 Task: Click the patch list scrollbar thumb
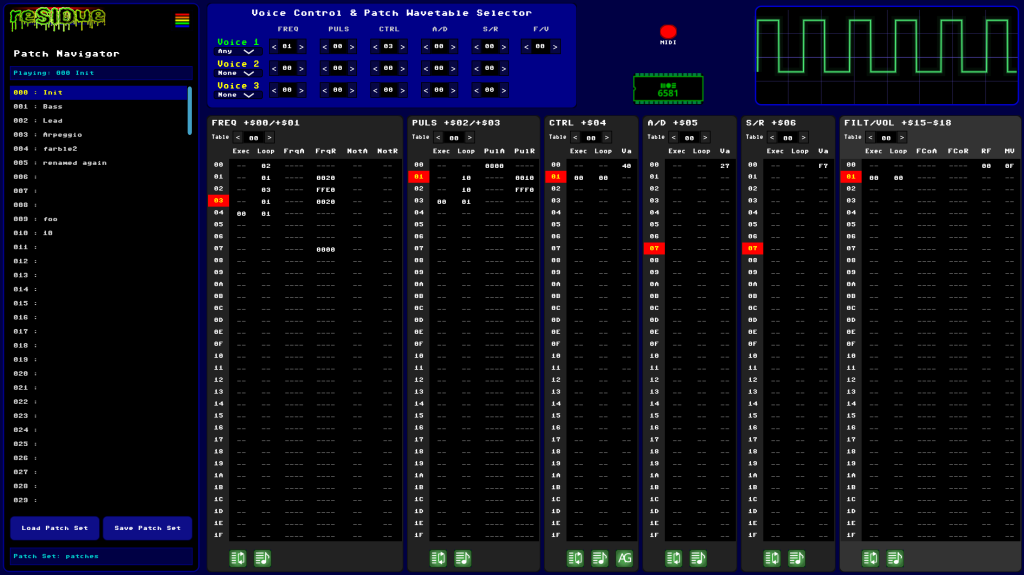(190, 110)
